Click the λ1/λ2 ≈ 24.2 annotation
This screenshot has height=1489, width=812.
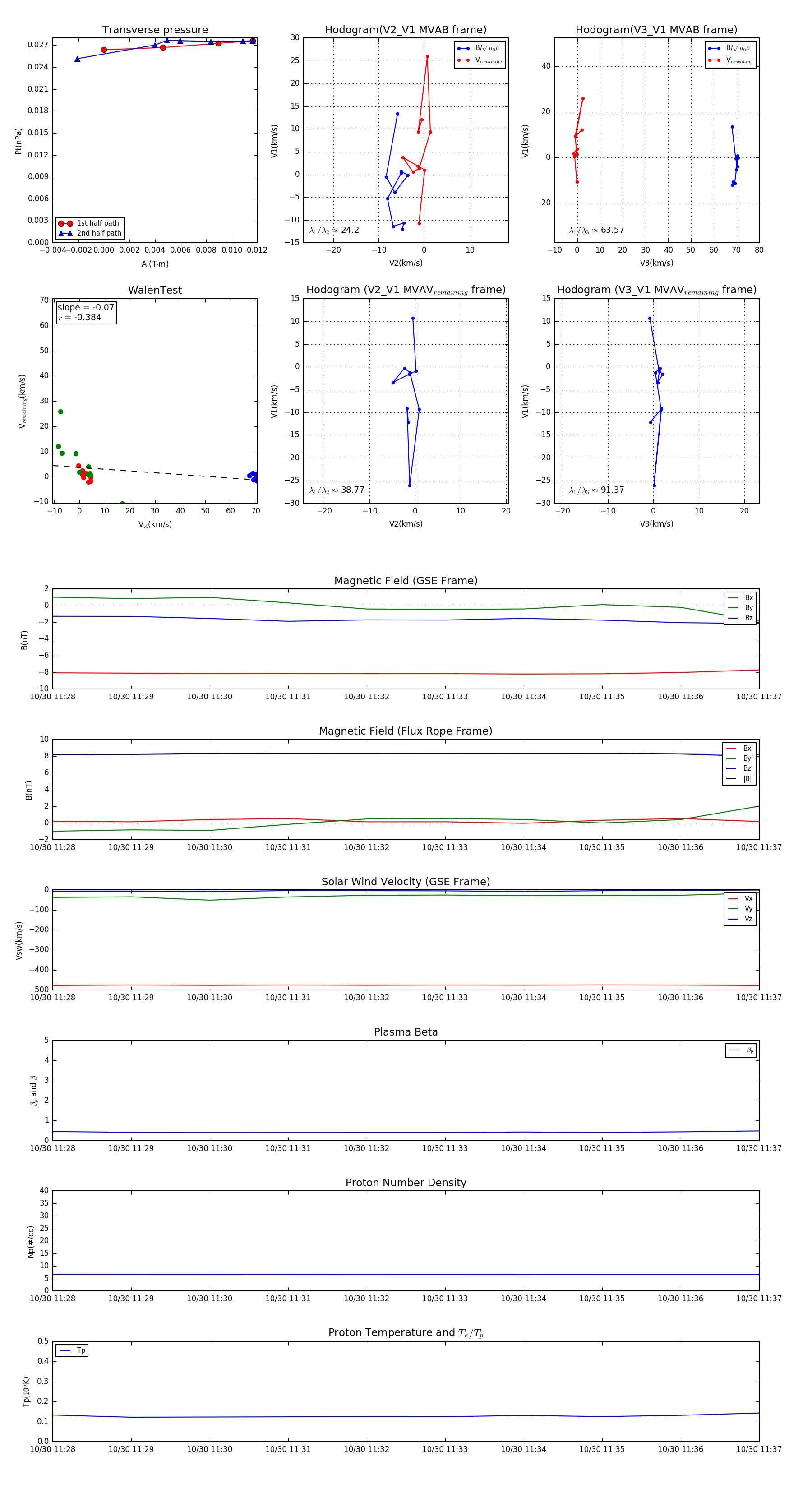point(334,230)
